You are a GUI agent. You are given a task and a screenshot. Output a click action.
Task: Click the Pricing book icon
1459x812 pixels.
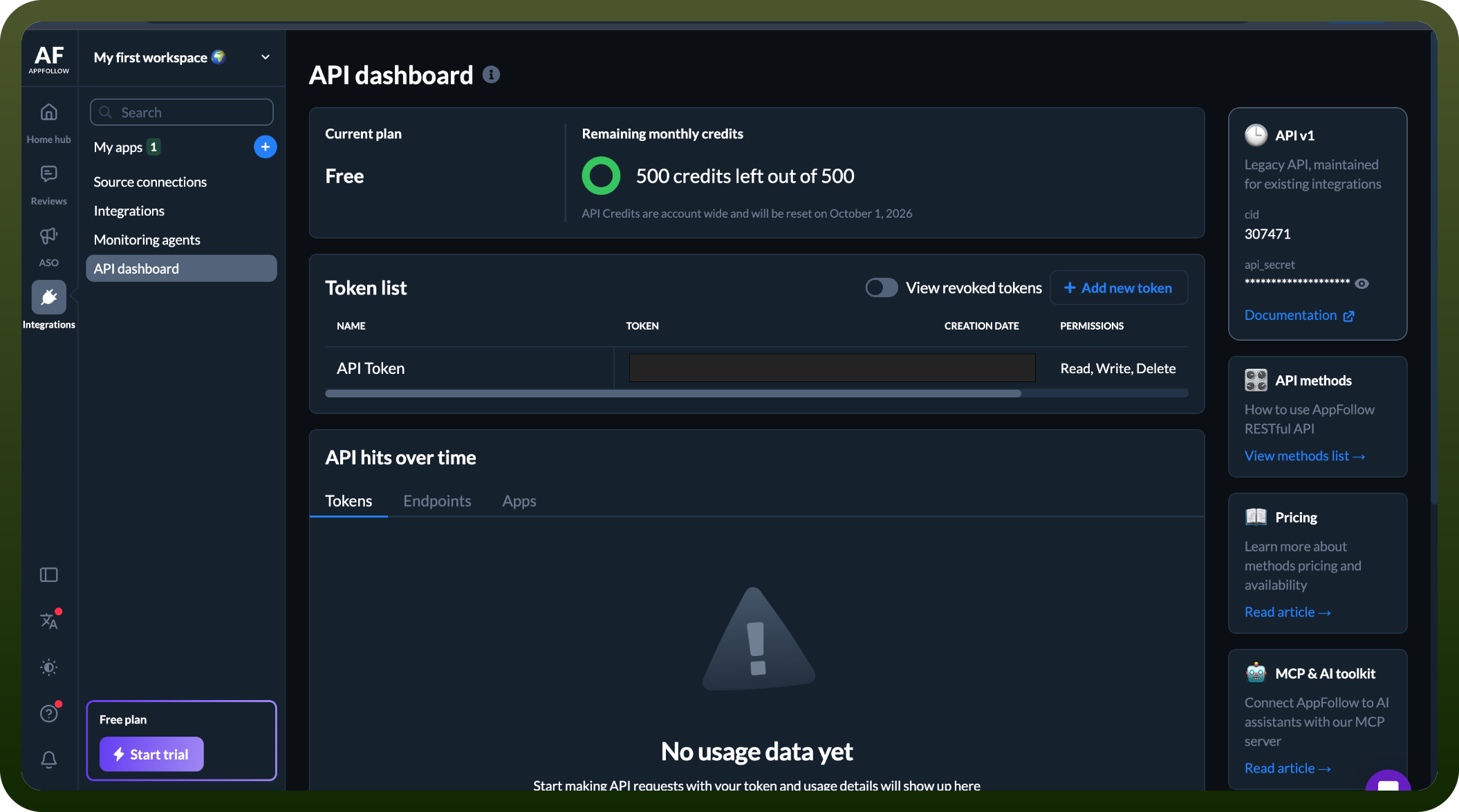coord(1256,517)
